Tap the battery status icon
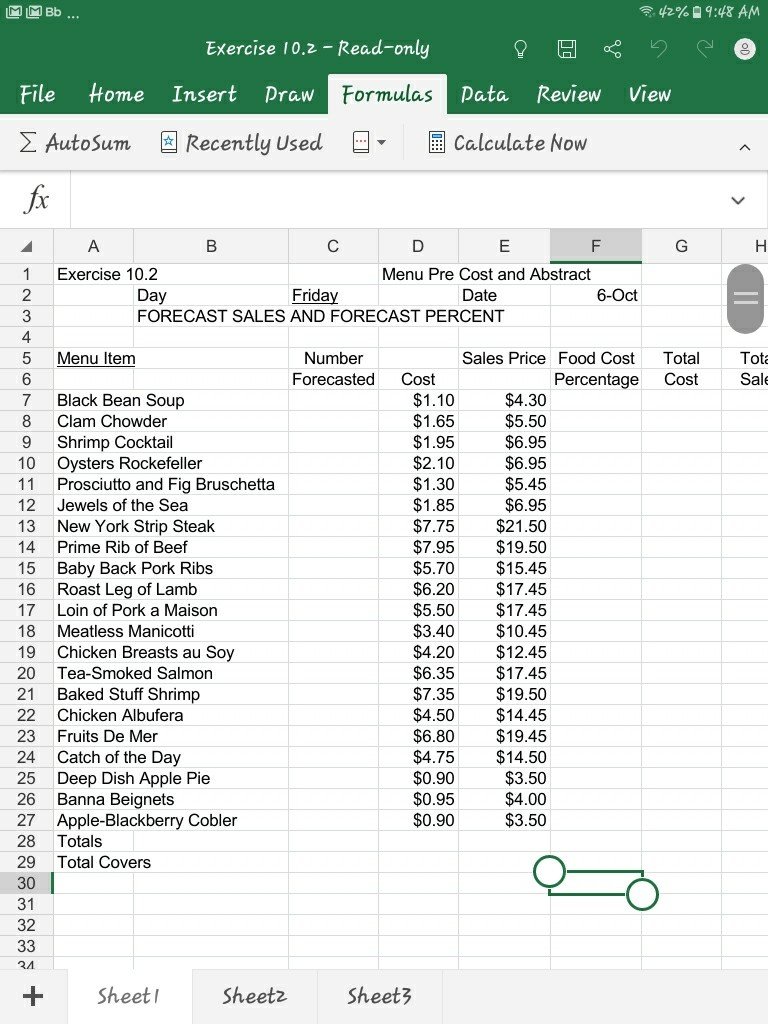The height and width of the screenshot is (1024, 768). click(697, 12)
